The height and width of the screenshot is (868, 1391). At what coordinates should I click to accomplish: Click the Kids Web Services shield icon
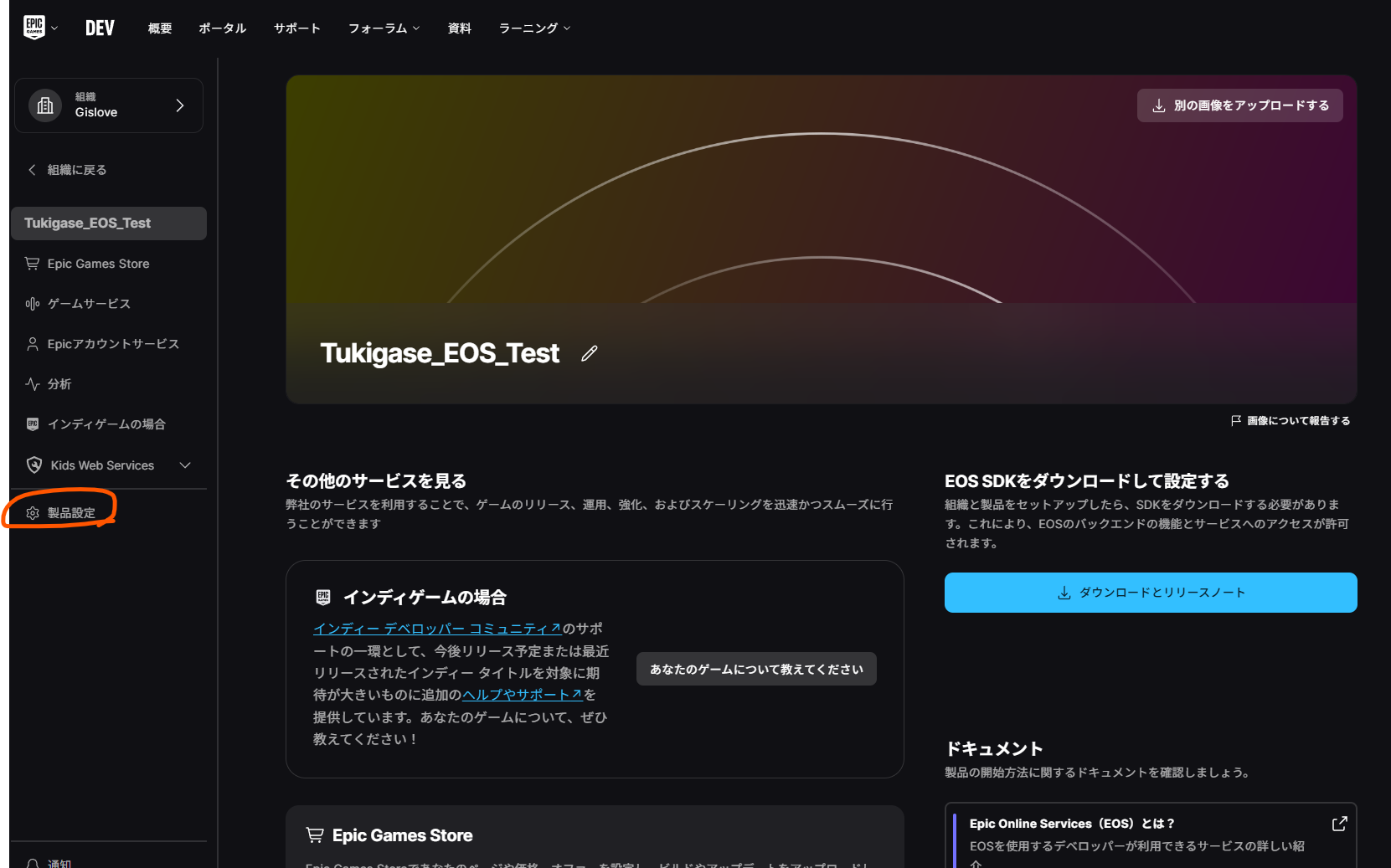[34, 465]
